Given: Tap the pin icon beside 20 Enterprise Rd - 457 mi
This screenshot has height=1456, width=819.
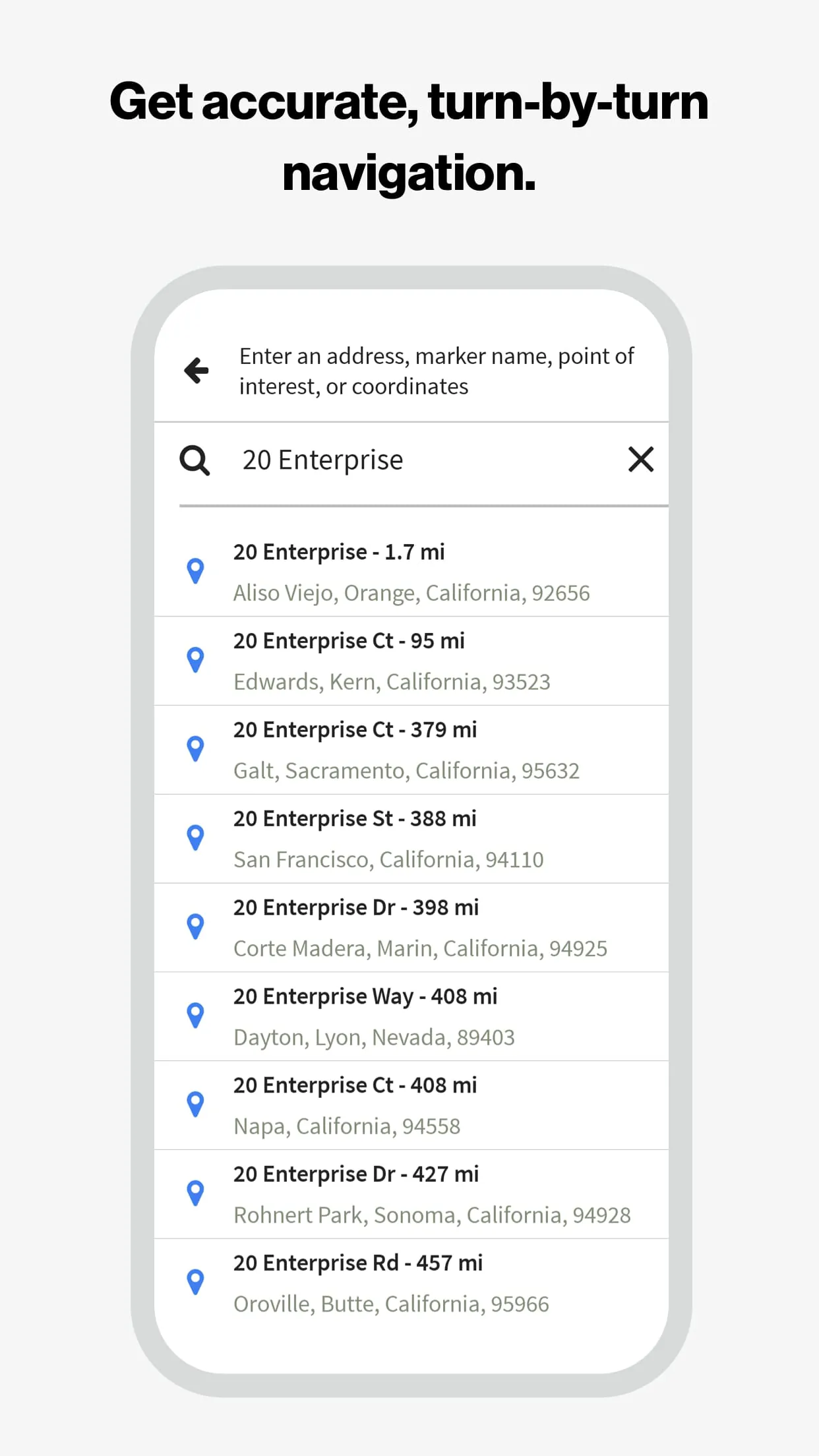Looking at the screenshot, I should 196,1281.
